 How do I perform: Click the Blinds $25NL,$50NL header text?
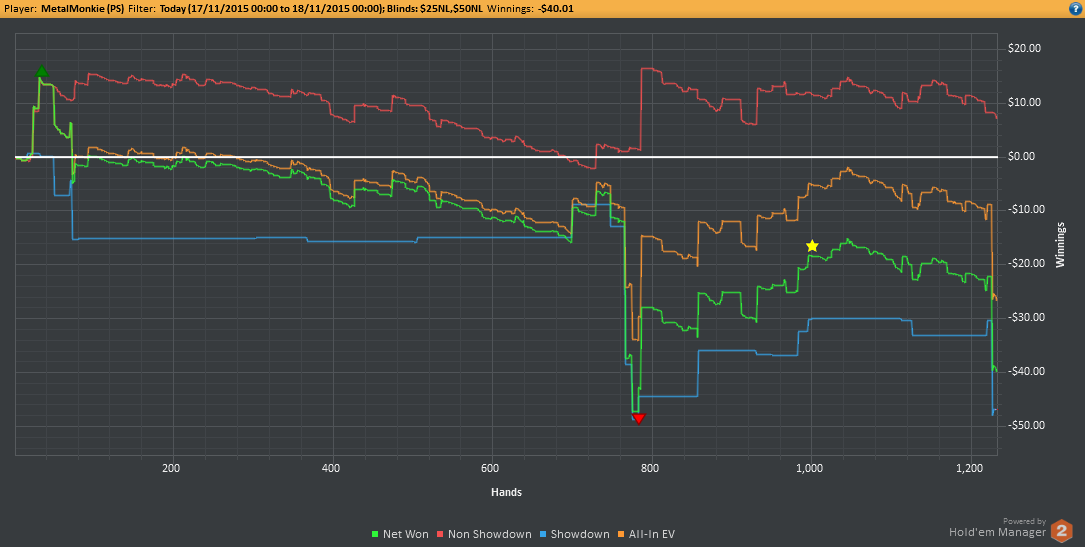point(437,9)
